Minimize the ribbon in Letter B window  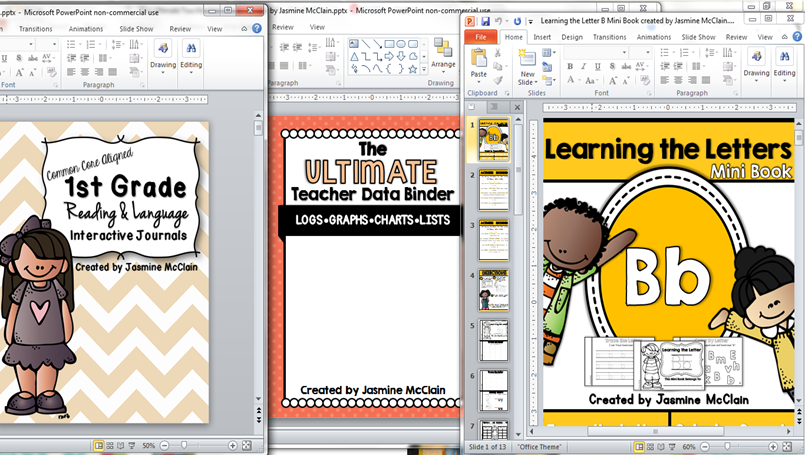pos(784,36)
